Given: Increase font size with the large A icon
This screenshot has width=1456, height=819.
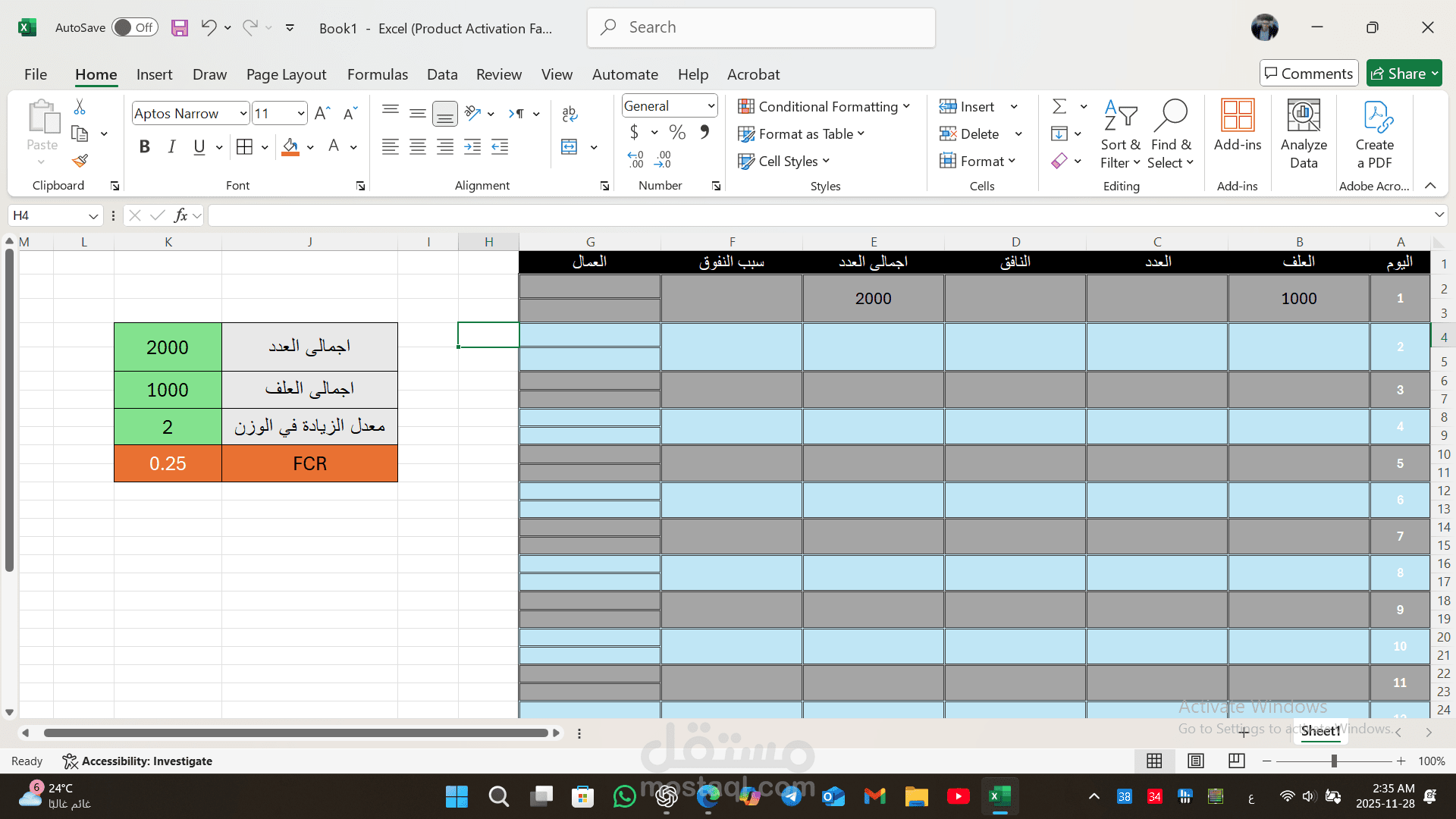Looking at the screenshot, I should 322,113.
